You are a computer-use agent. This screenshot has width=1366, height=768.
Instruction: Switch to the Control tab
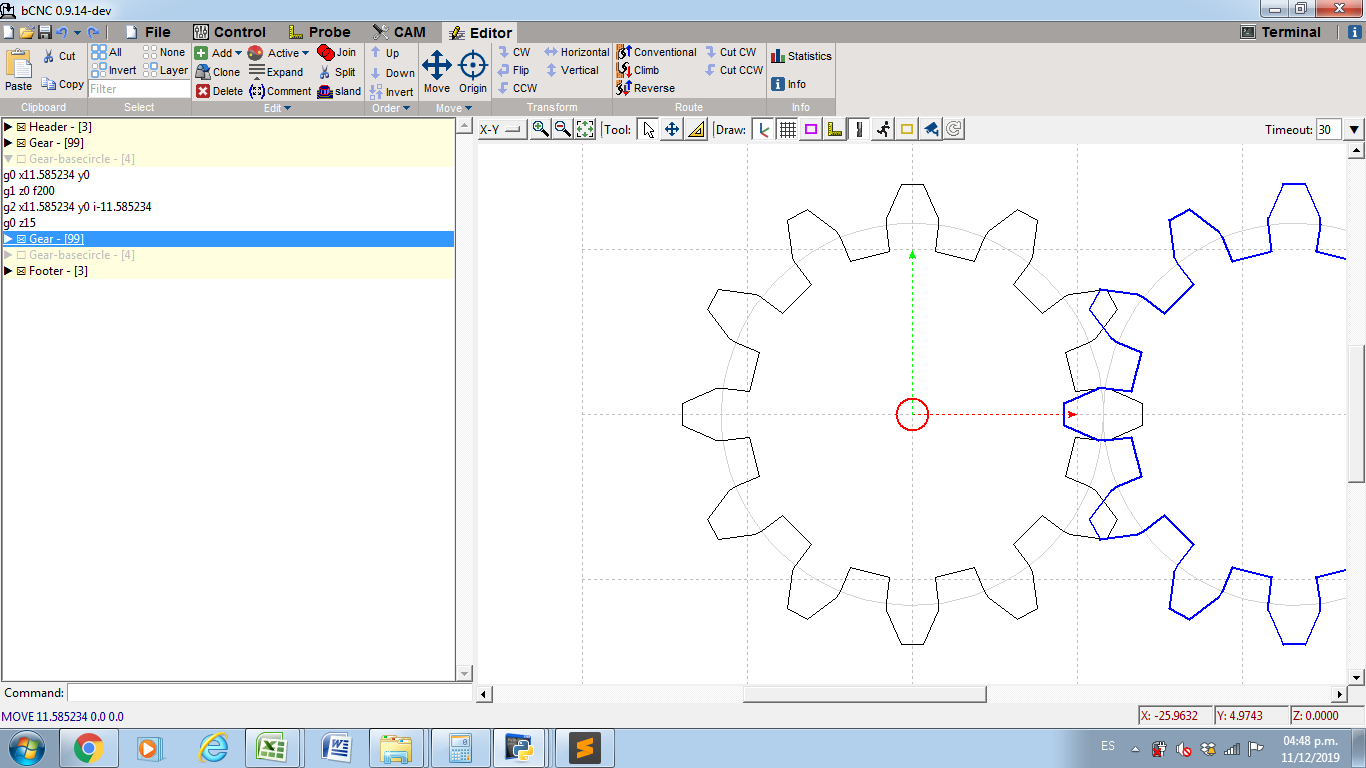pyautogui.click(x=230, y=32)
